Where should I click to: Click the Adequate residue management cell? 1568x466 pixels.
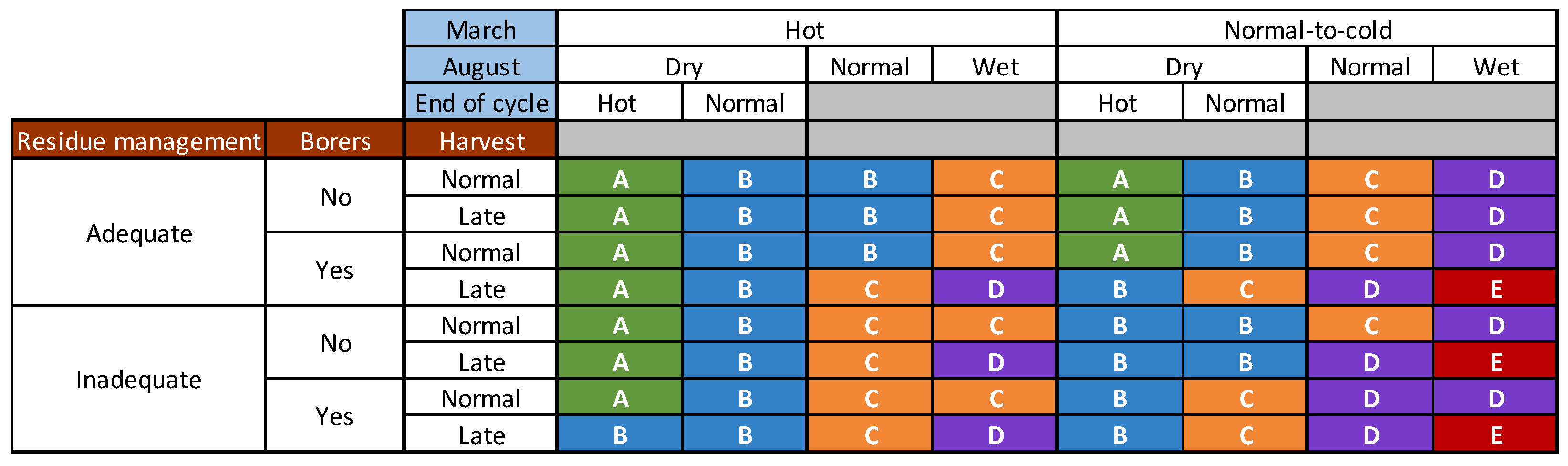(x=139, y=233)
